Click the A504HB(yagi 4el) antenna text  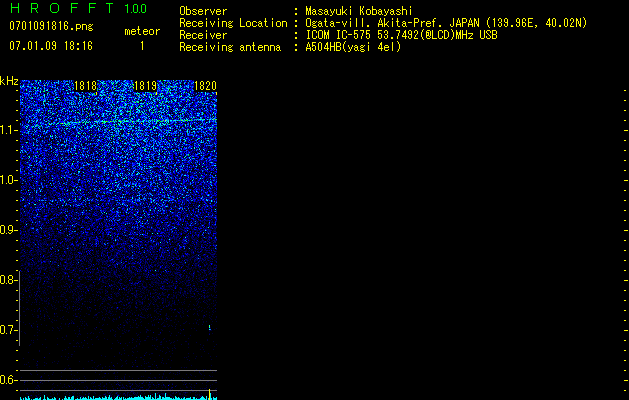point(353,47)
